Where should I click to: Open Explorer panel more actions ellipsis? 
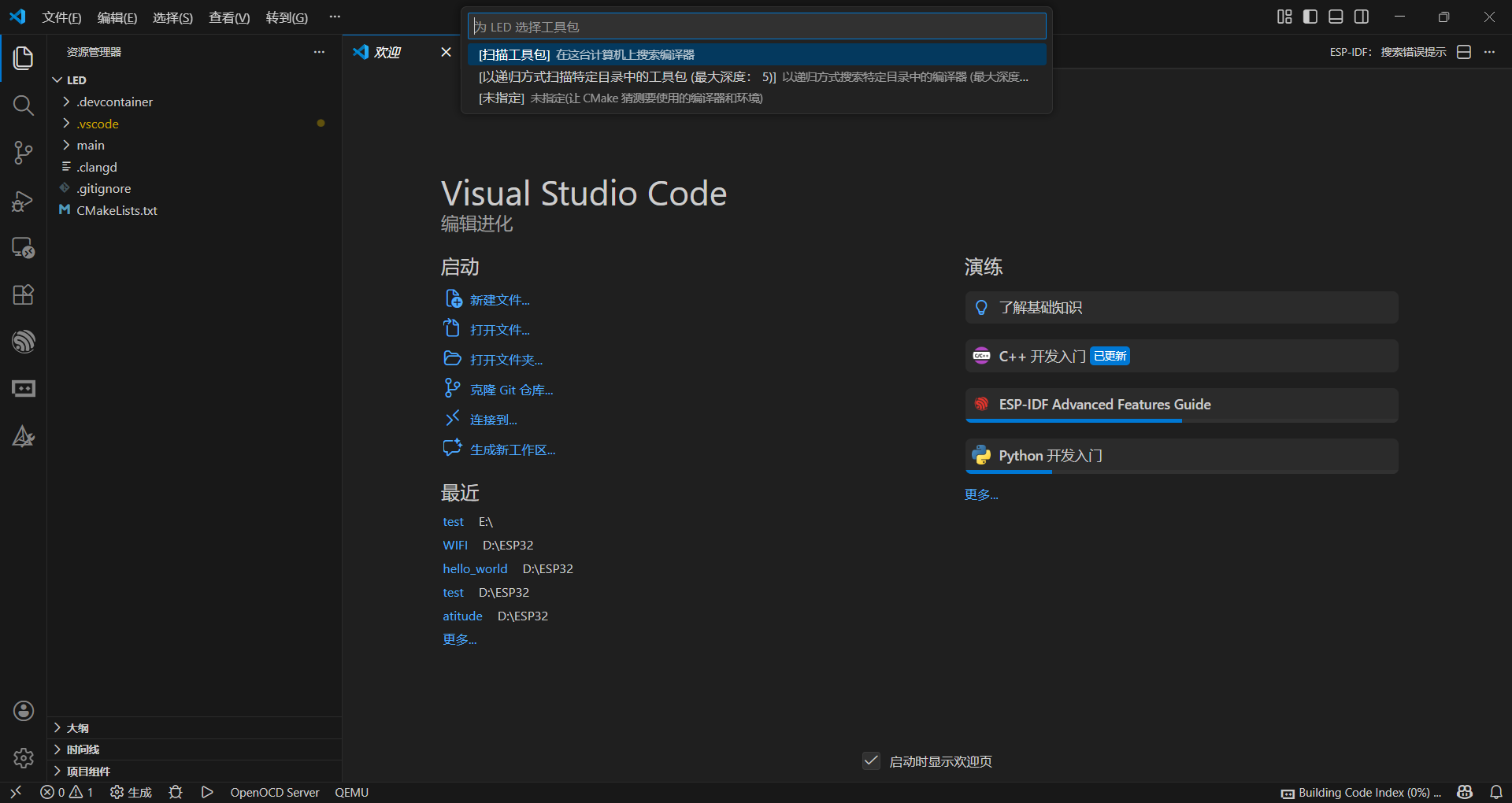click(x=319, y=52)
